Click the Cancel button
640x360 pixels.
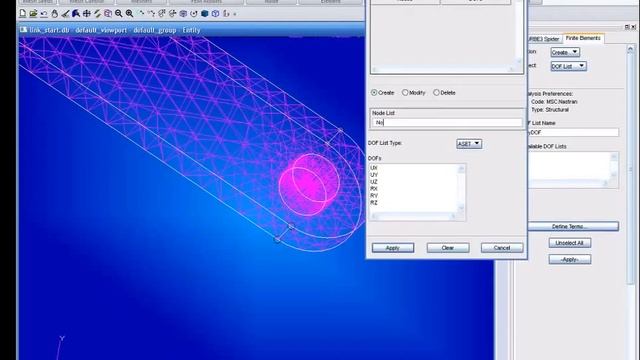(502, 248)
